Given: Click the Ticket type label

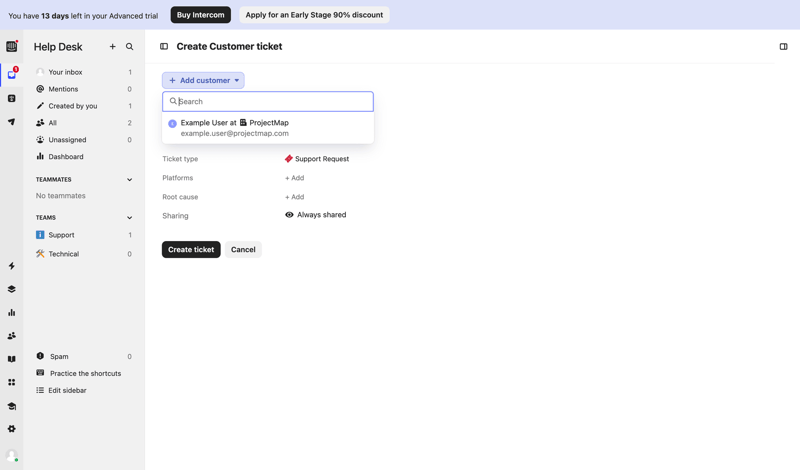Looking at the screenshot, I should click(180, 159).
